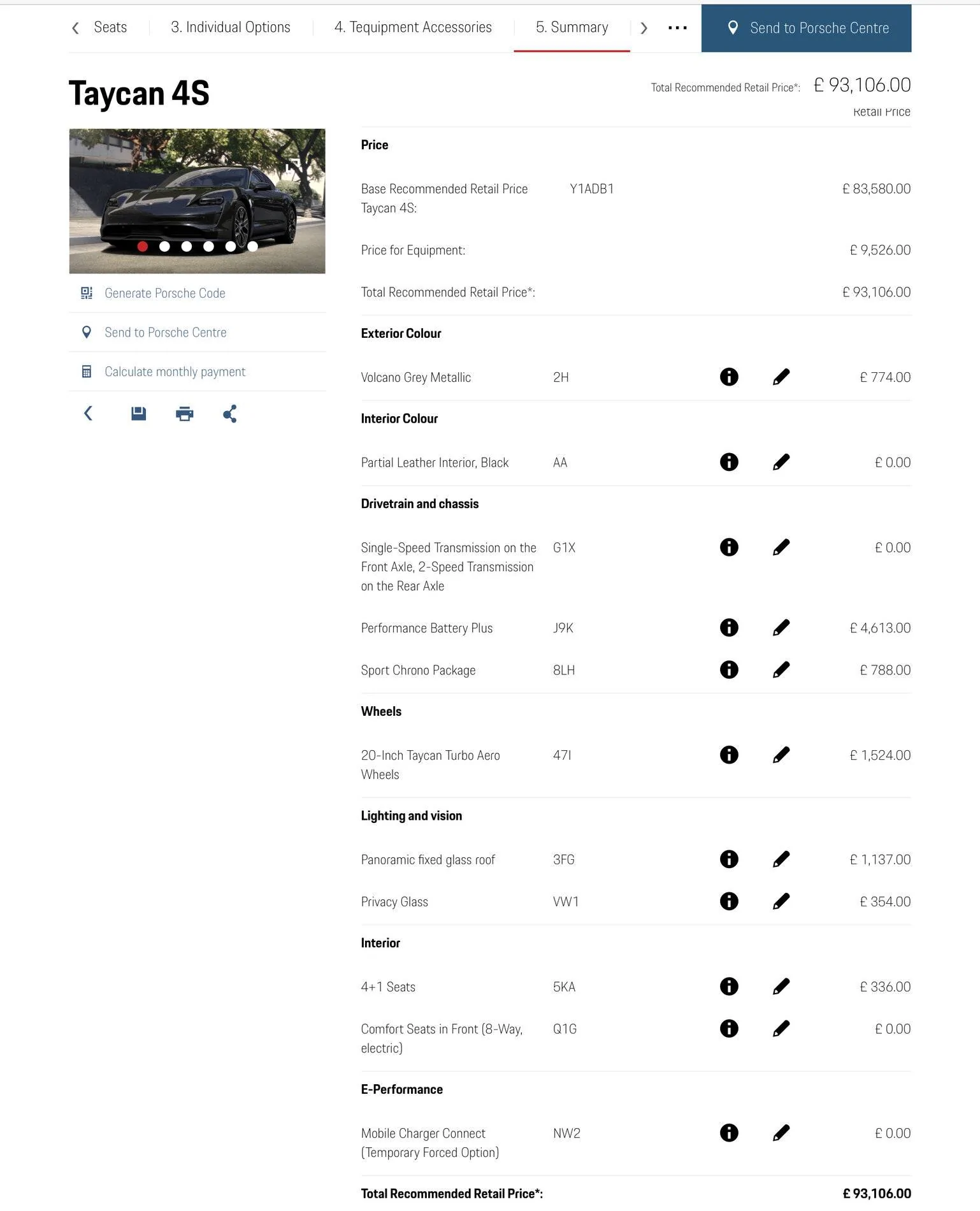Select the first red carousel dot
This screenshot has width=980, height=1211.
click(x=143, y=246)
